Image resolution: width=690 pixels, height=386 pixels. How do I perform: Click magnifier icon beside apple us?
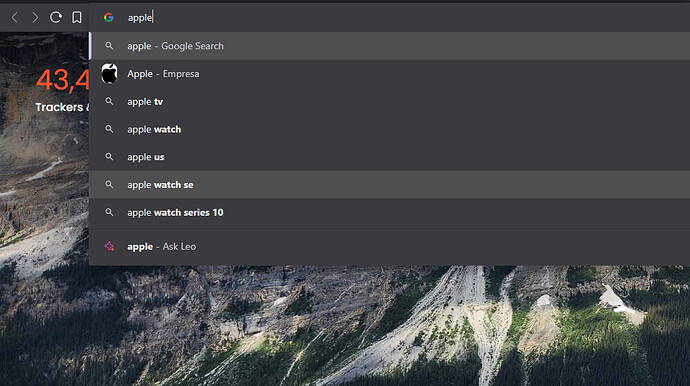[109, 157]
